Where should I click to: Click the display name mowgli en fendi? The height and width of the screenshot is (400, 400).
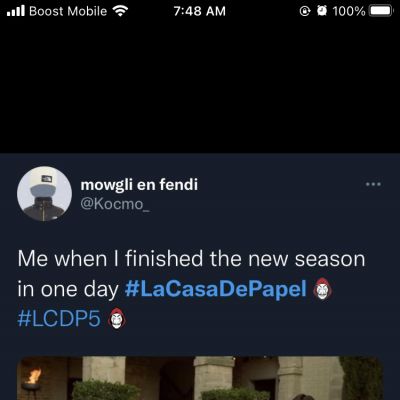[x=139, y=185]
